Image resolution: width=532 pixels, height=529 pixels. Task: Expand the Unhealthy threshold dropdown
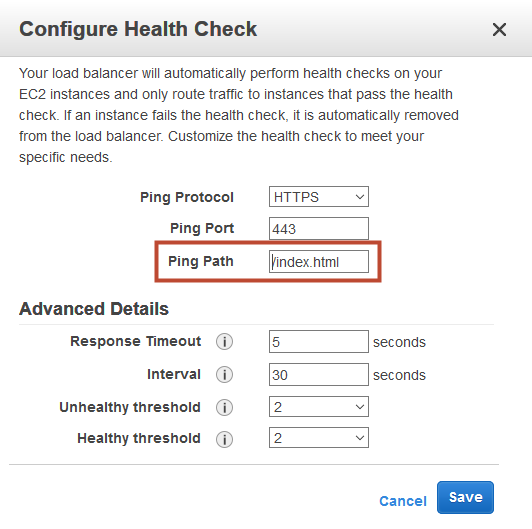coord(319,407)
